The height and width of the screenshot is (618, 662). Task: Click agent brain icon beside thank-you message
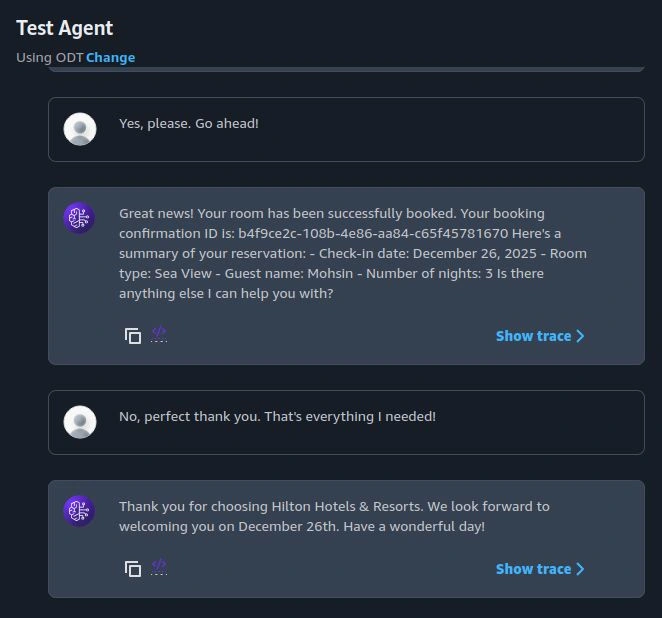click(x=79, y=511)
